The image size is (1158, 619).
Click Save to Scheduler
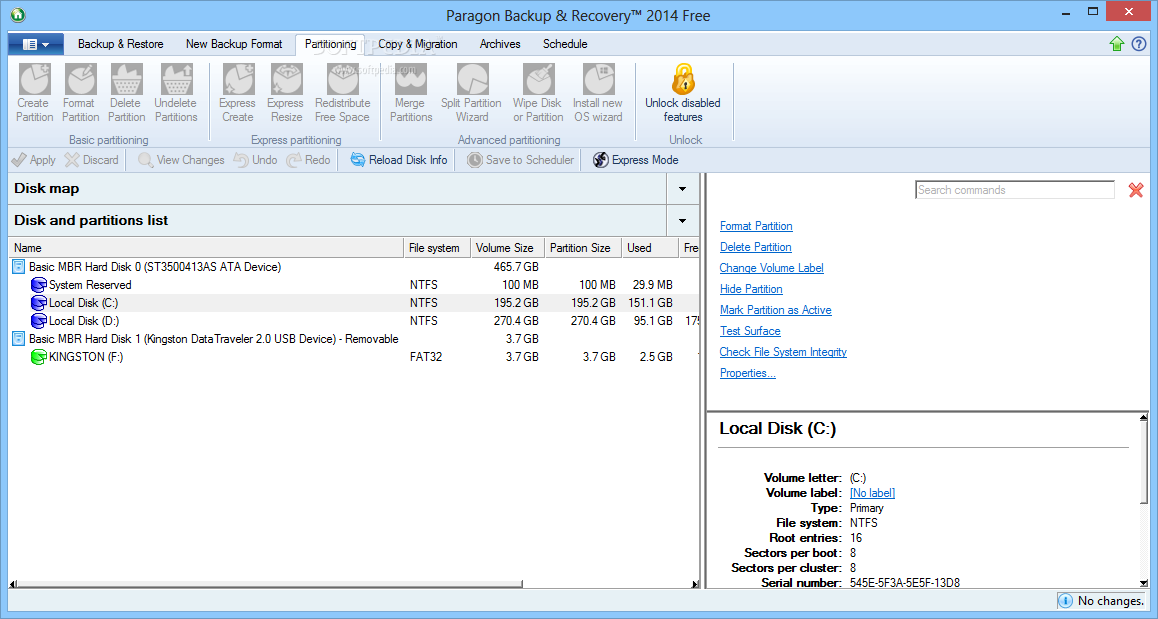pyautogui.click(x=521, y=160)
